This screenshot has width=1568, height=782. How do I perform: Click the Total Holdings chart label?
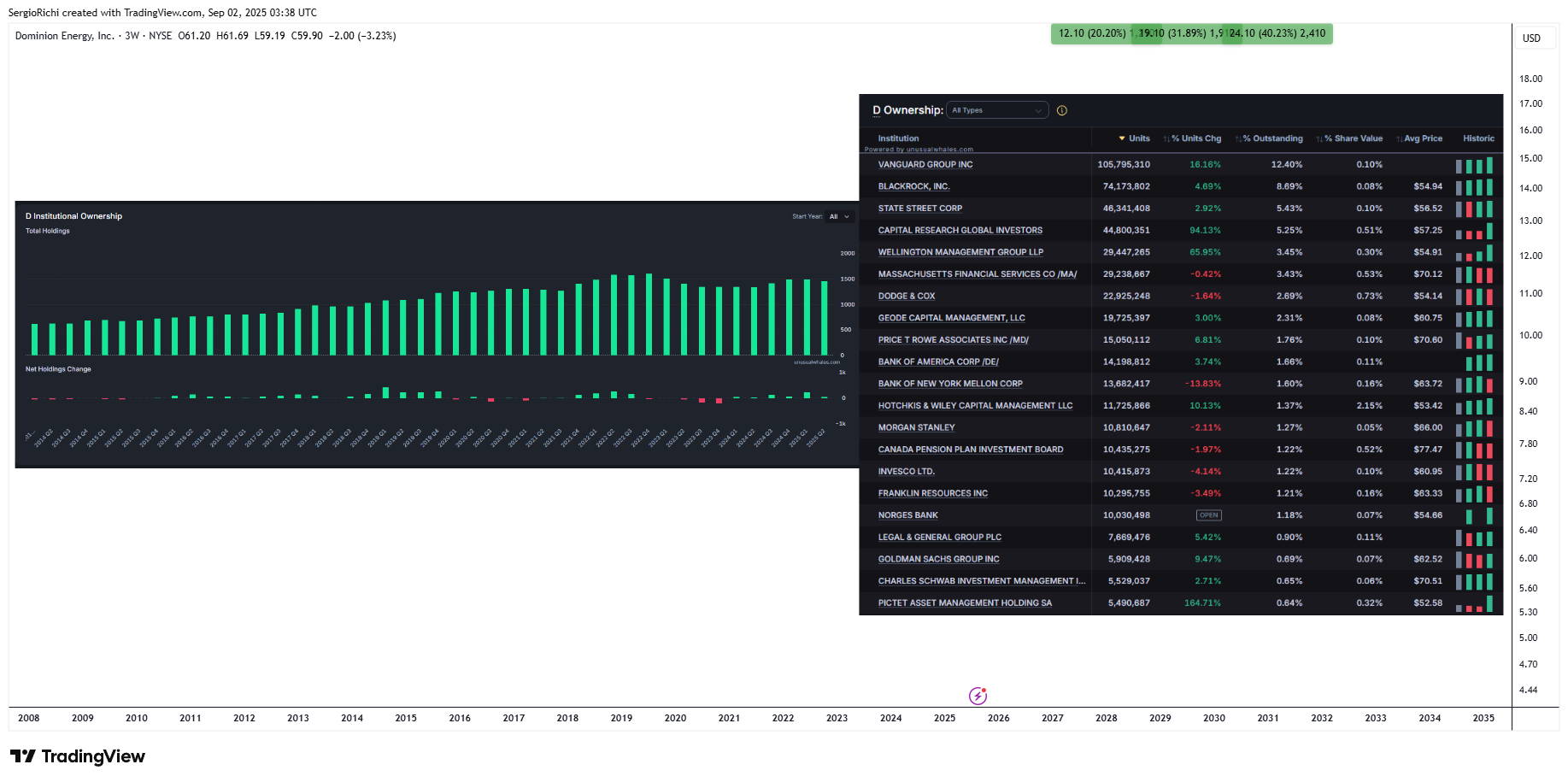pos(48,231)
